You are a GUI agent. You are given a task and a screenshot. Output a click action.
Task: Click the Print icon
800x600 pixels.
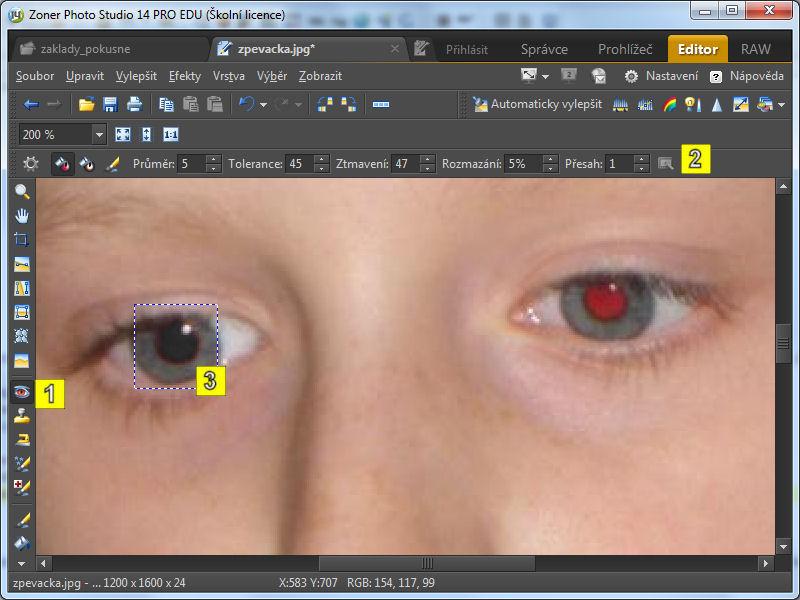click(x=134, y=105)
